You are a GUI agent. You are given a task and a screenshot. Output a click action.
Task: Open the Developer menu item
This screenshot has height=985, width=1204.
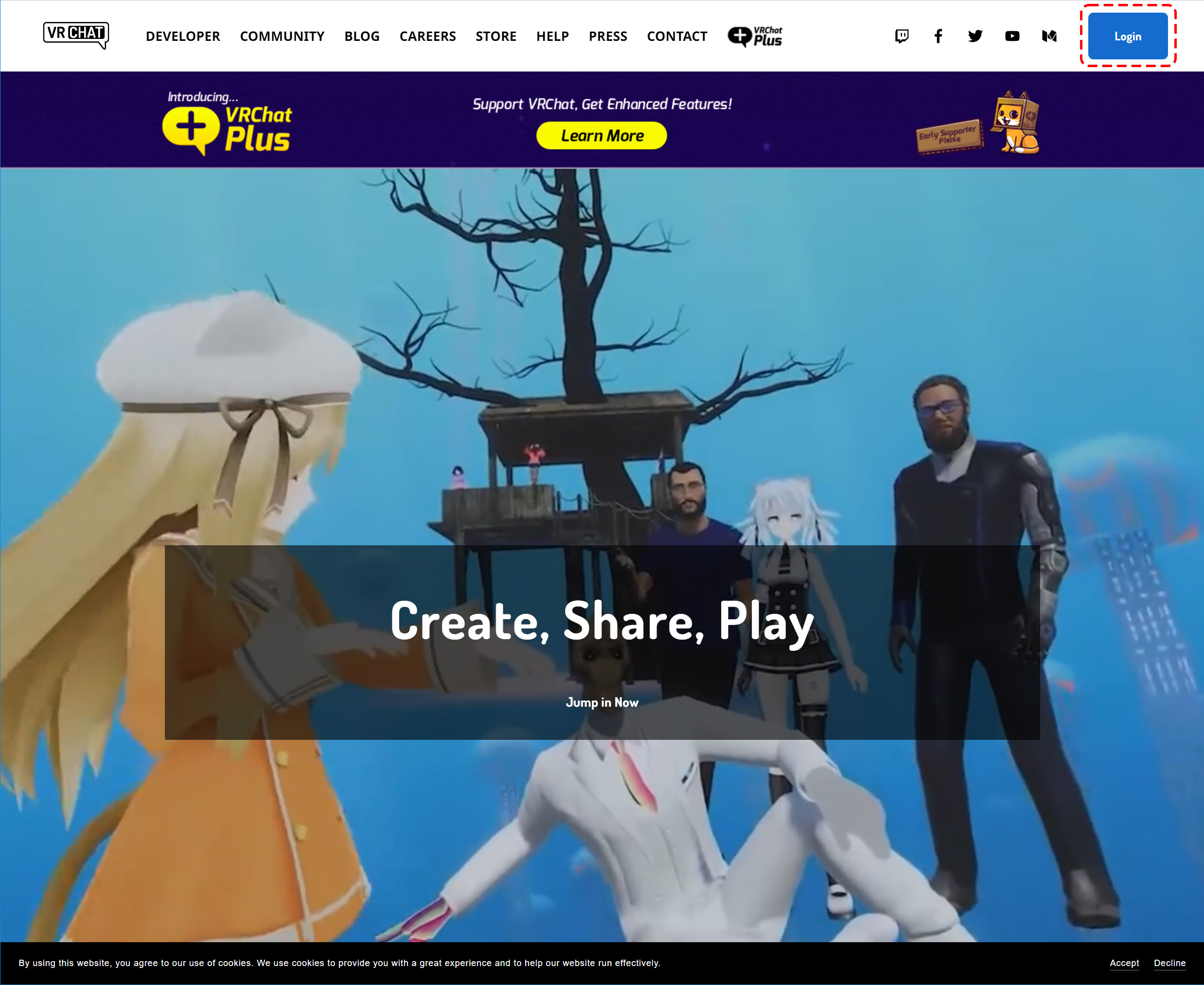pyautogui.click(x=183, y=36)
